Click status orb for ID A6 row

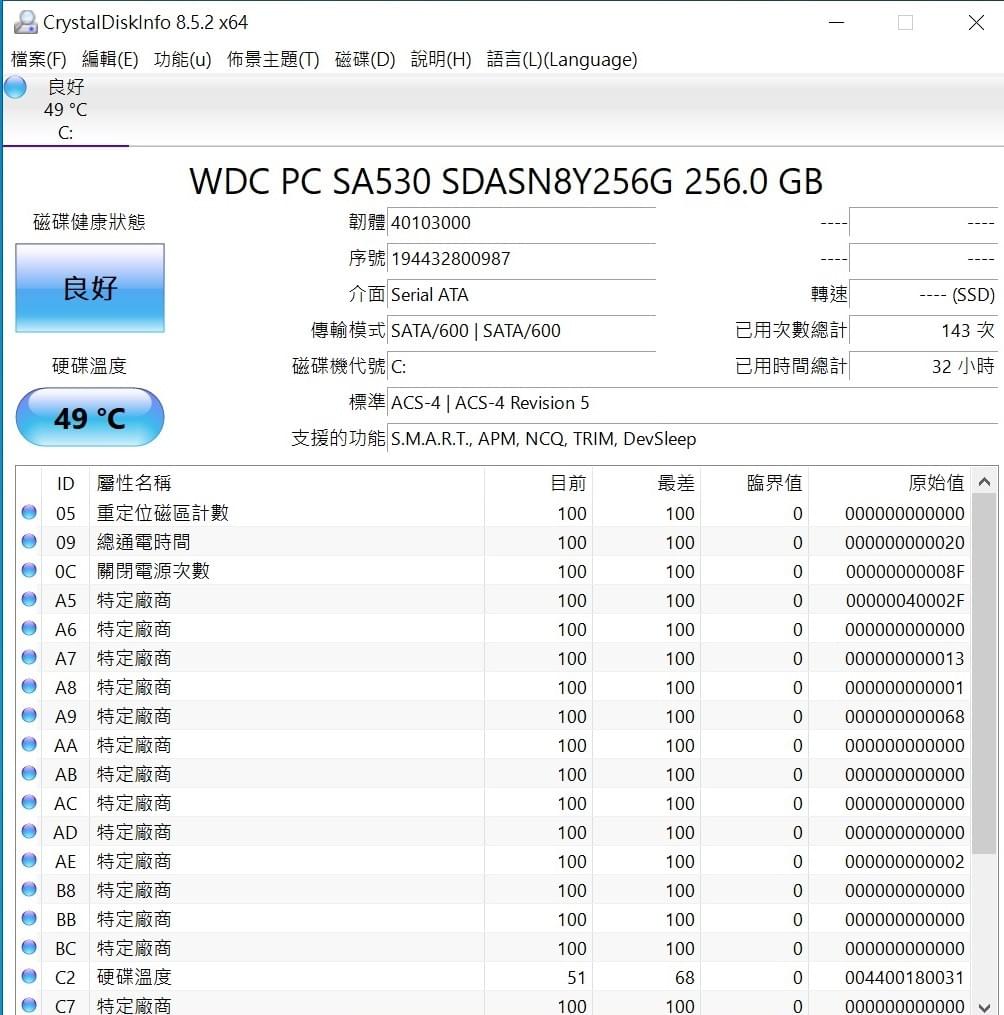click(29, 628)
